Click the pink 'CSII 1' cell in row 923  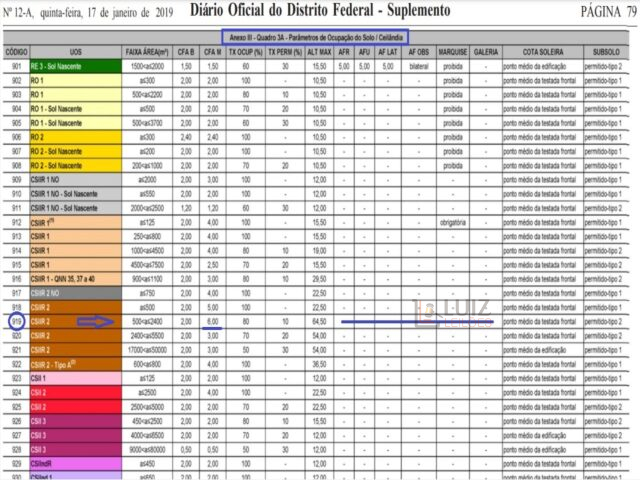[x=76, y=378]
